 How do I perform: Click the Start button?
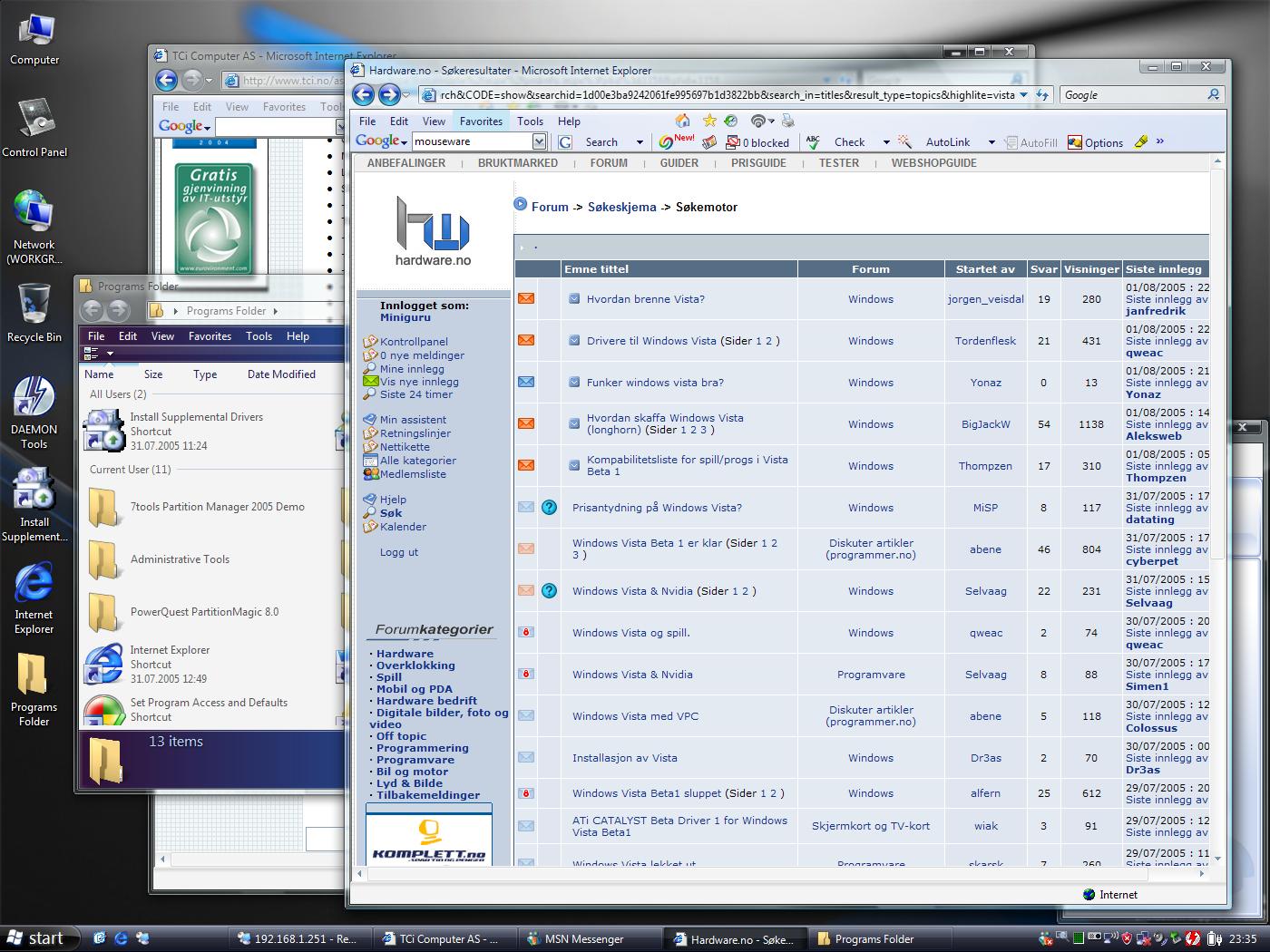pyautogui.click(x=37, y=938)
